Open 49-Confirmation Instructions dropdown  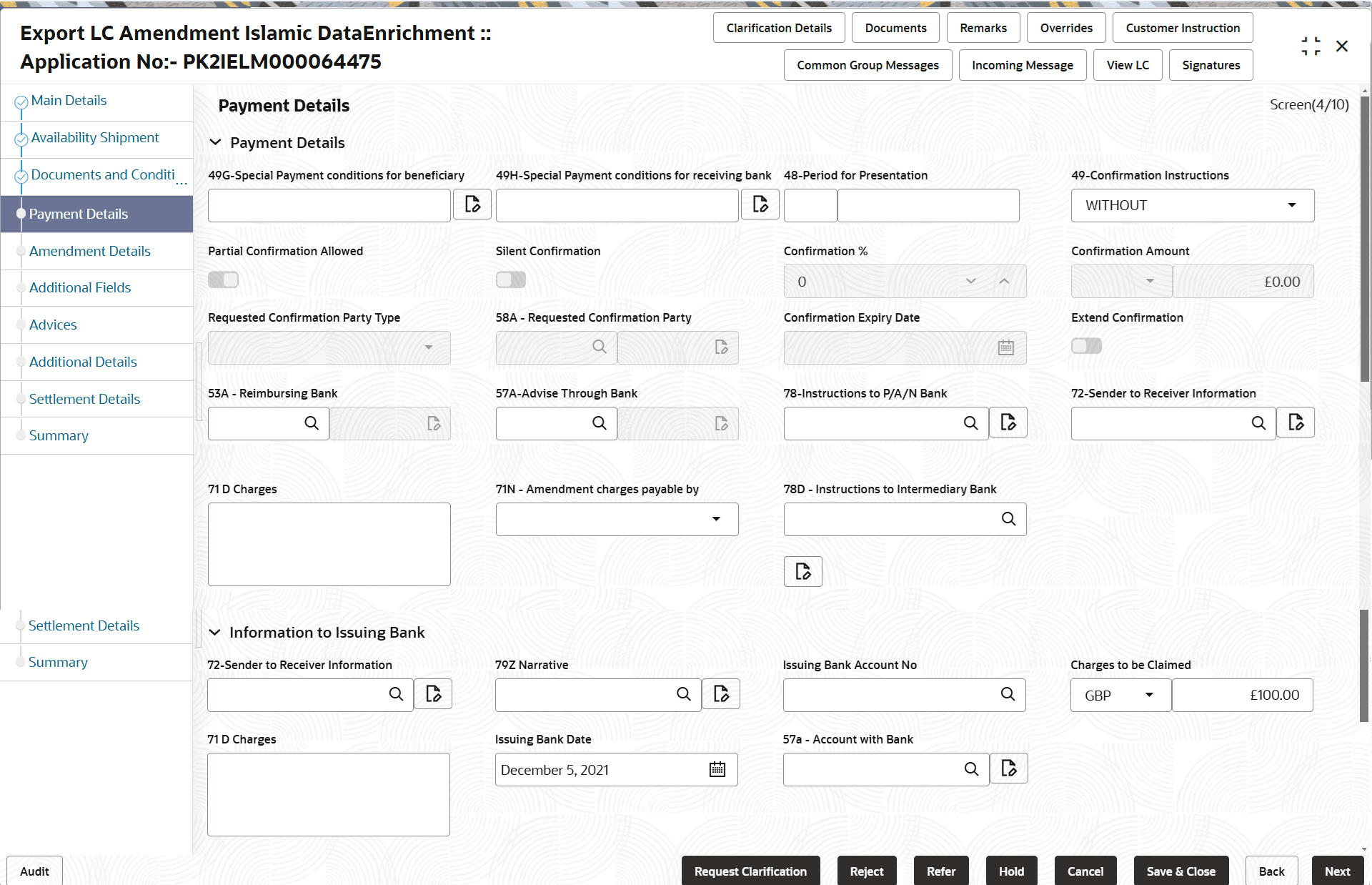[1192, 206]
